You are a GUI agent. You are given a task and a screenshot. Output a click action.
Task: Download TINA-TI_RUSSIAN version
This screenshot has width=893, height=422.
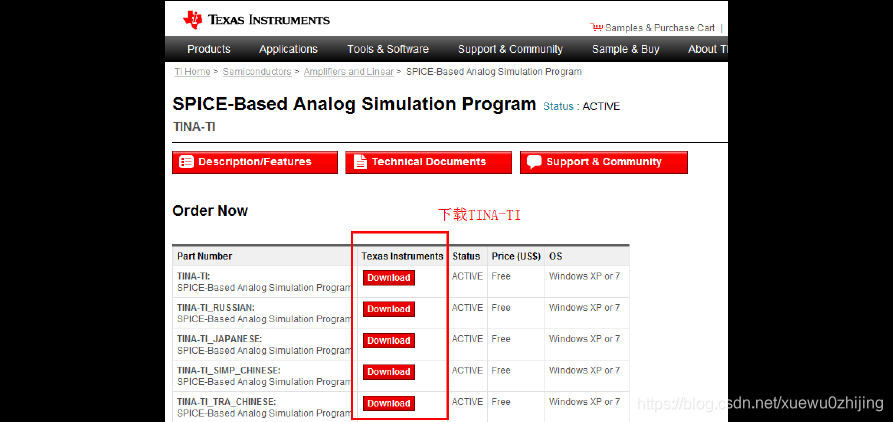389,309
